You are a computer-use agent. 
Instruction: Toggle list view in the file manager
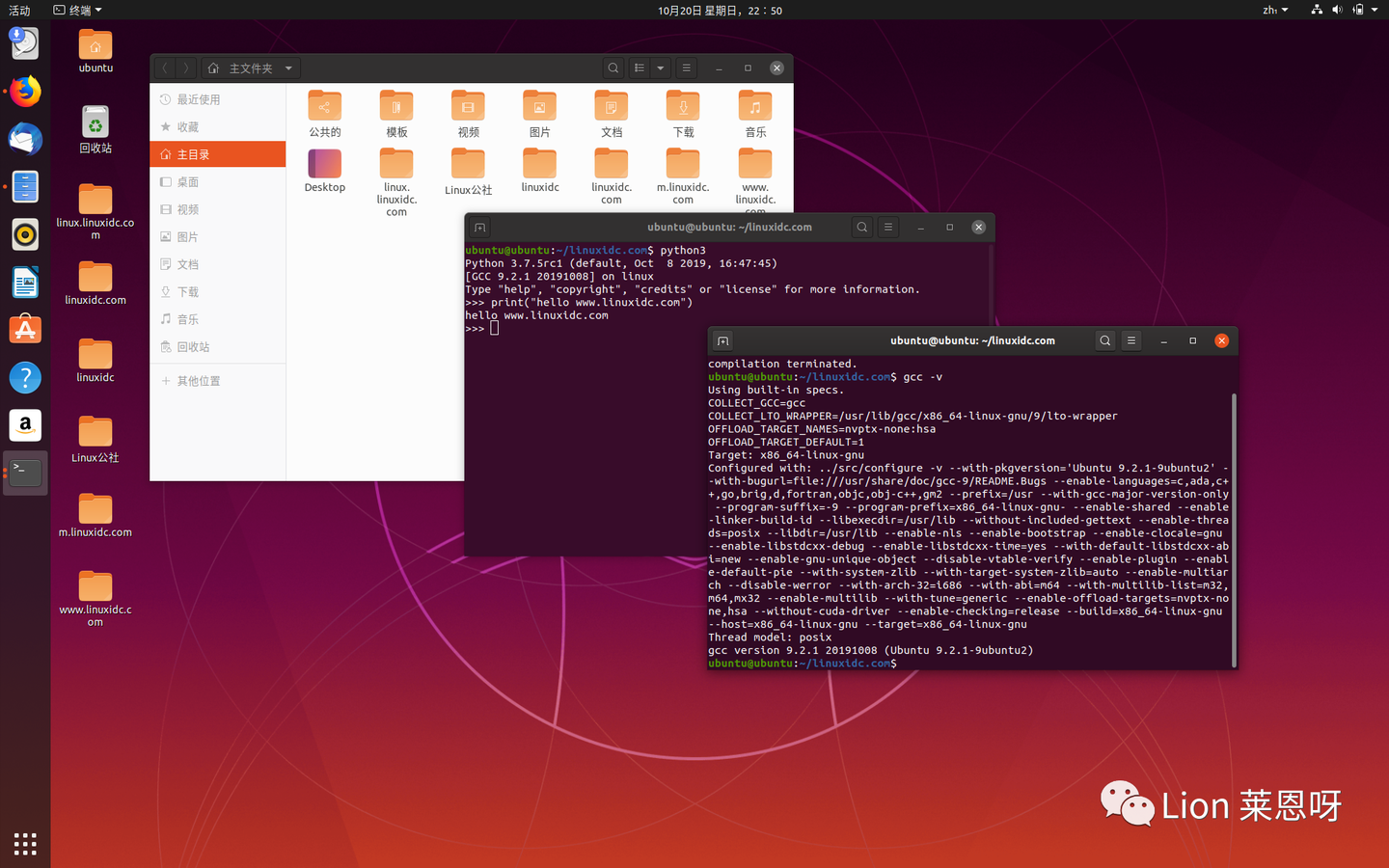pyautogui.click(x=638, y=68)
